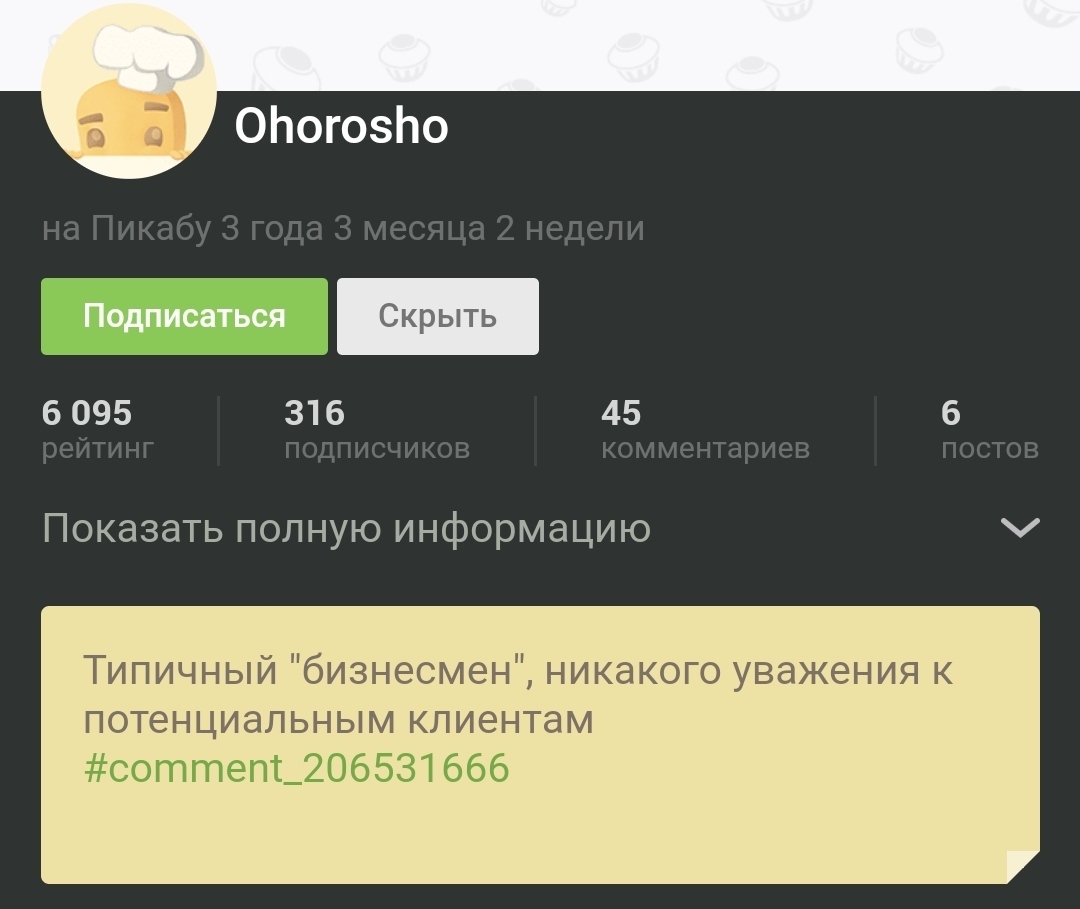Click the "Скрыть" button
1080x909 pixels.
[x=437, y=316]
